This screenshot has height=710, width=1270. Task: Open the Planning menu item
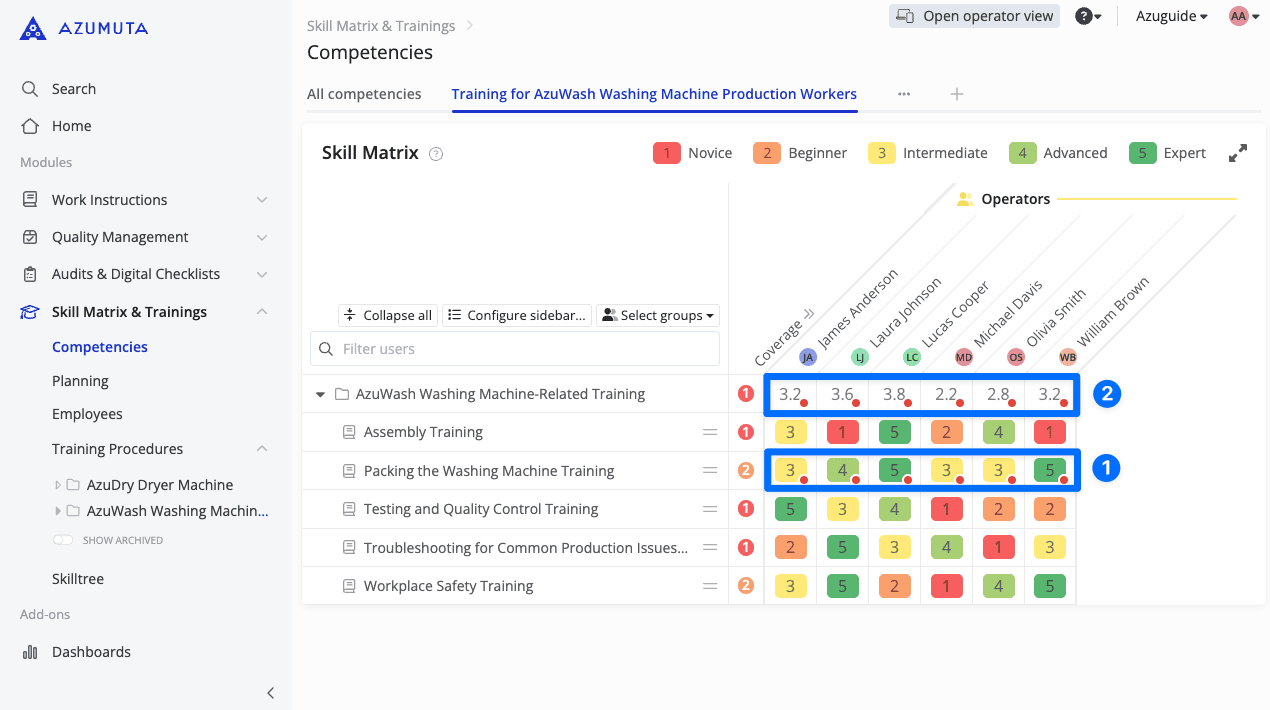click(x=80, y=381)
